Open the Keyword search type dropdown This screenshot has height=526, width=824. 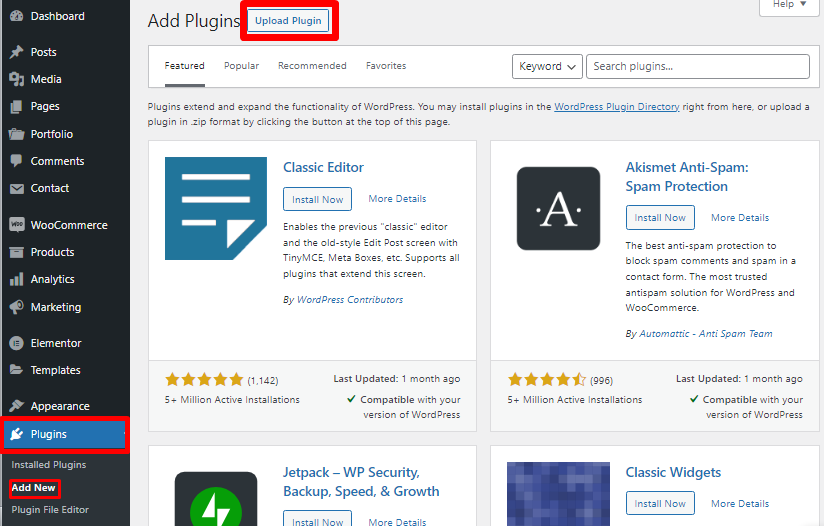coord(547,66)
